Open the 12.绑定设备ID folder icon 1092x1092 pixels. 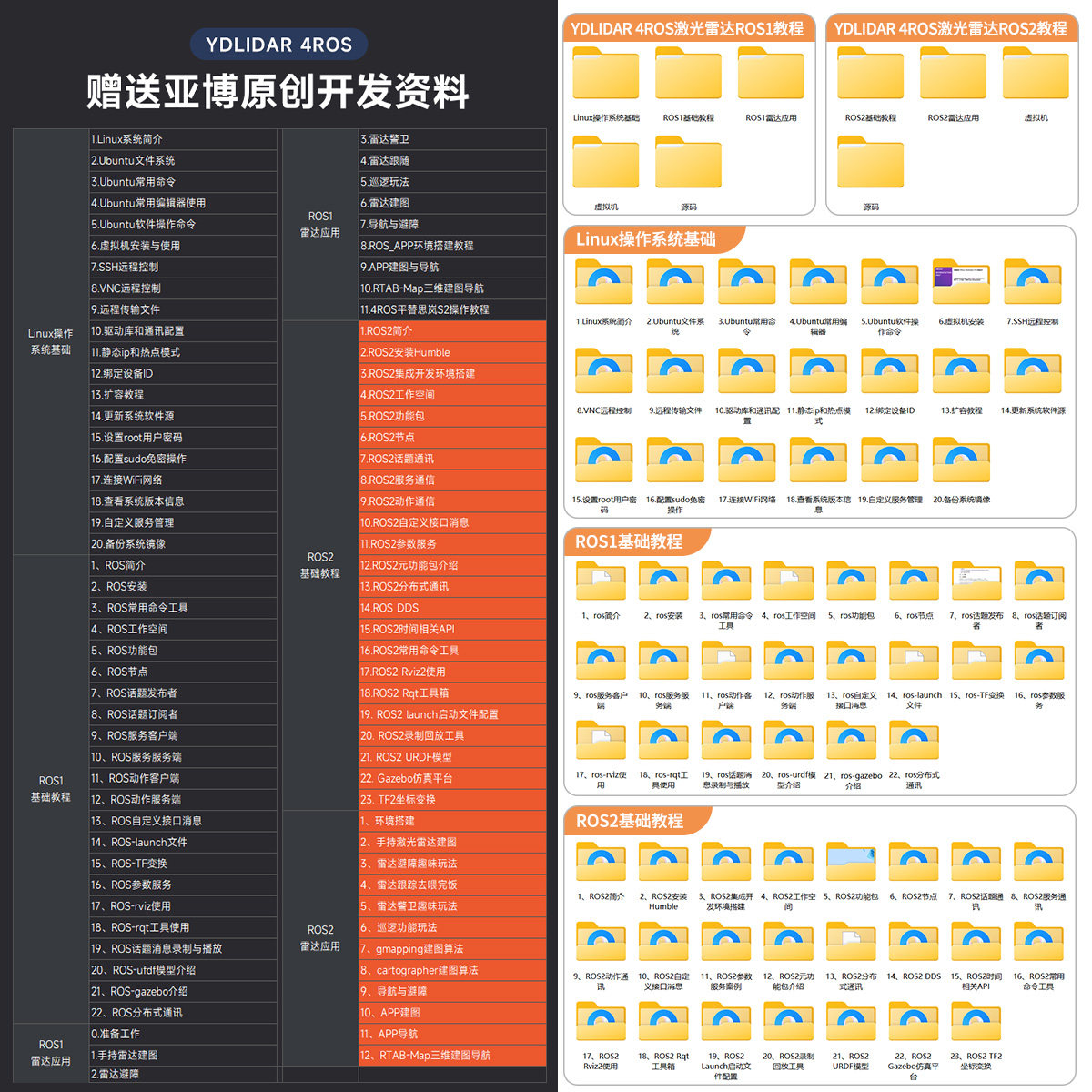tap(890, 371)
